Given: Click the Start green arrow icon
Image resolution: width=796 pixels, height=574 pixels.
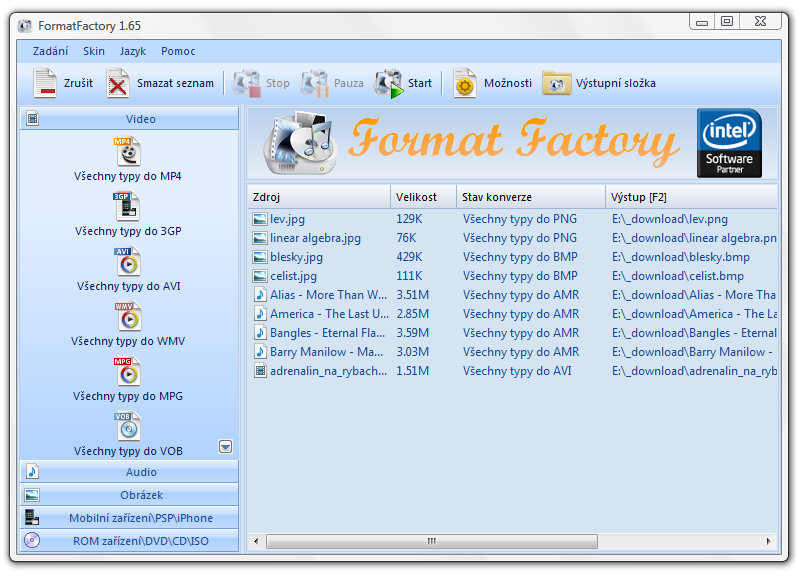Looking at the screenshot, I should tap(389, 83).
